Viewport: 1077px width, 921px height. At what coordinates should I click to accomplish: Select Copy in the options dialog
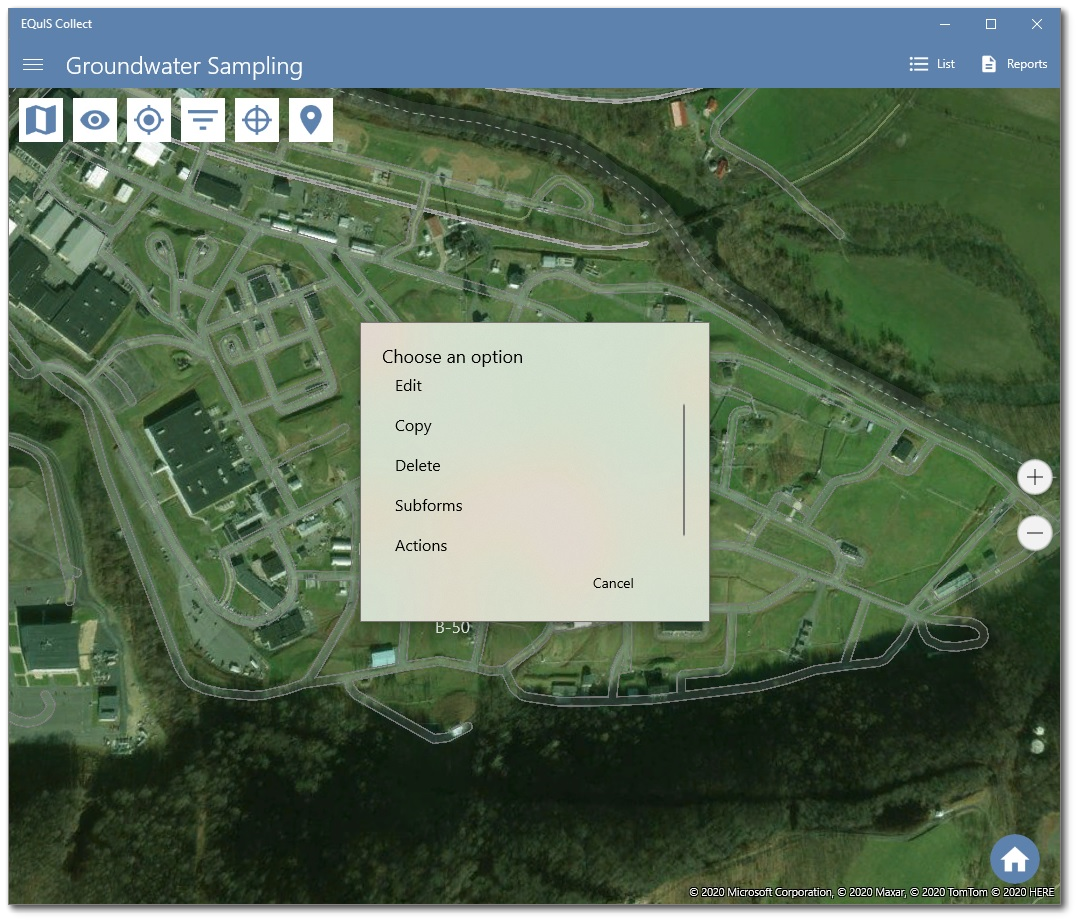click(x=413, y=425)
